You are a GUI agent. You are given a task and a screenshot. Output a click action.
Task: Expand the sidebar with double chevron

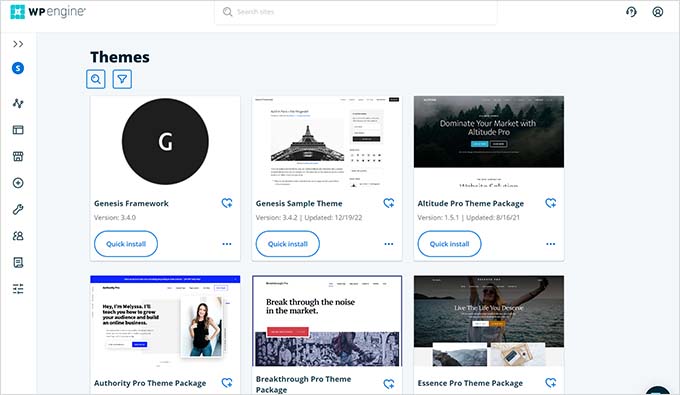18,44
